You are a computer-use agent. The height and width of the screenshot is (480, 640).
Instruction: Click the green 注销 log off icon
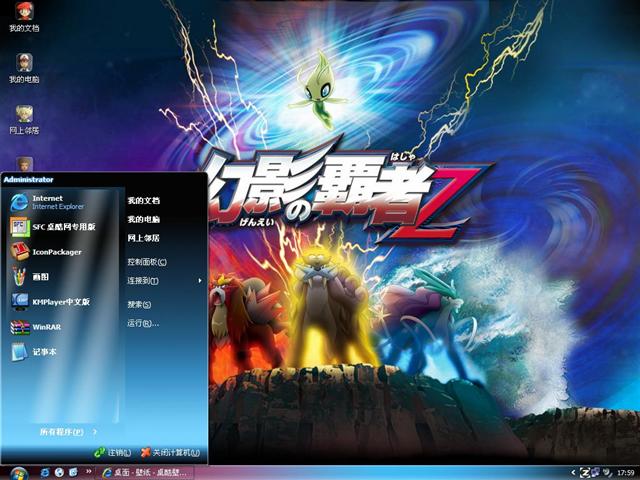(x=100, y=452)
